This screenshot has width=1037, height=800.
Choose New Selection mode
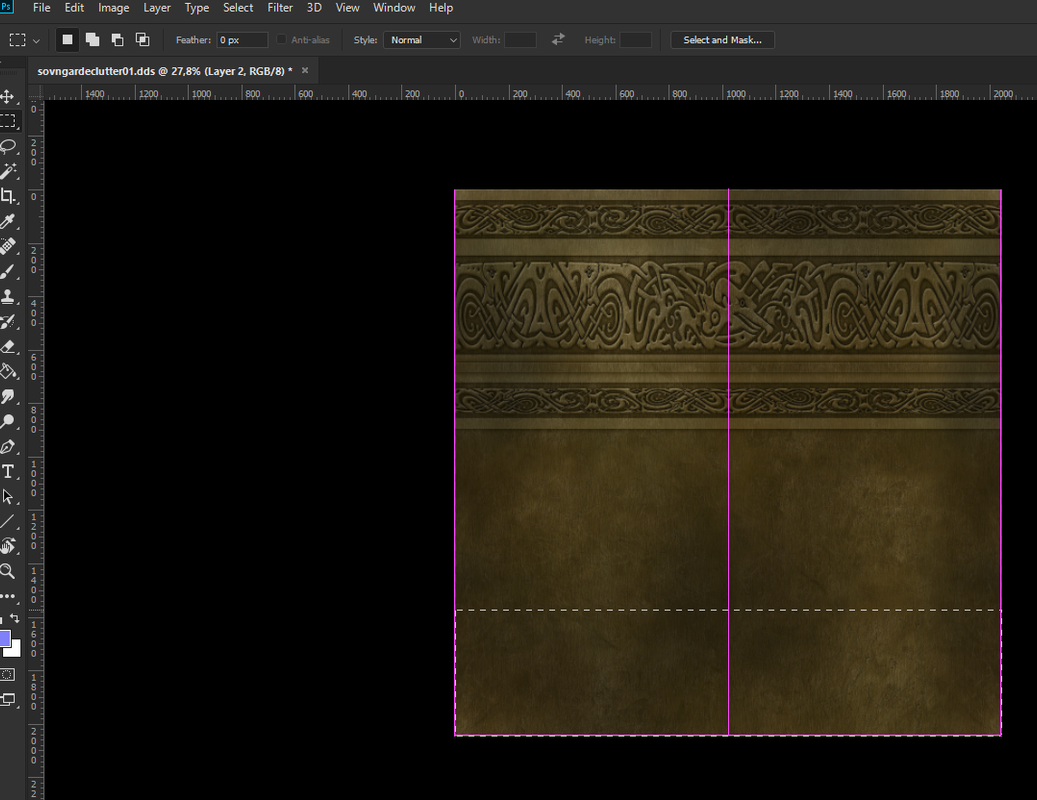tap(67, 40)
